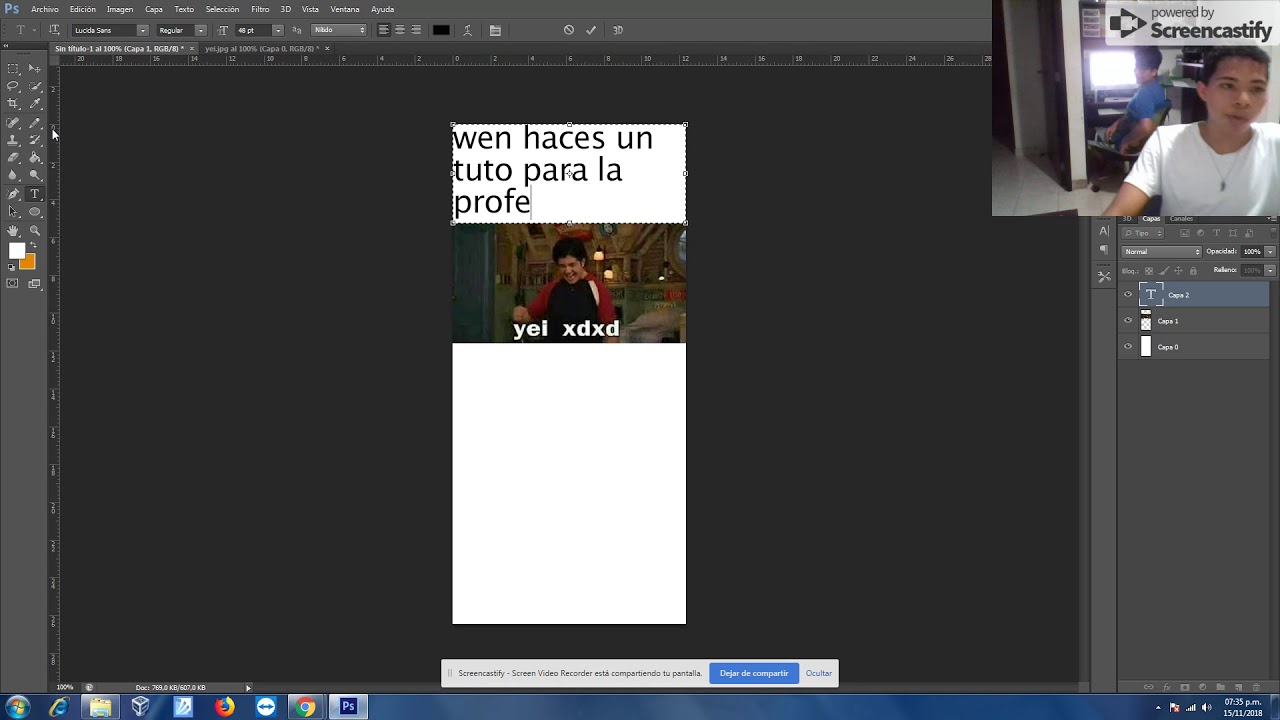Viewport: 1280px width, 720px height.
Task: Hide the Capa 1 layer
Action: tap(1128, 321)
